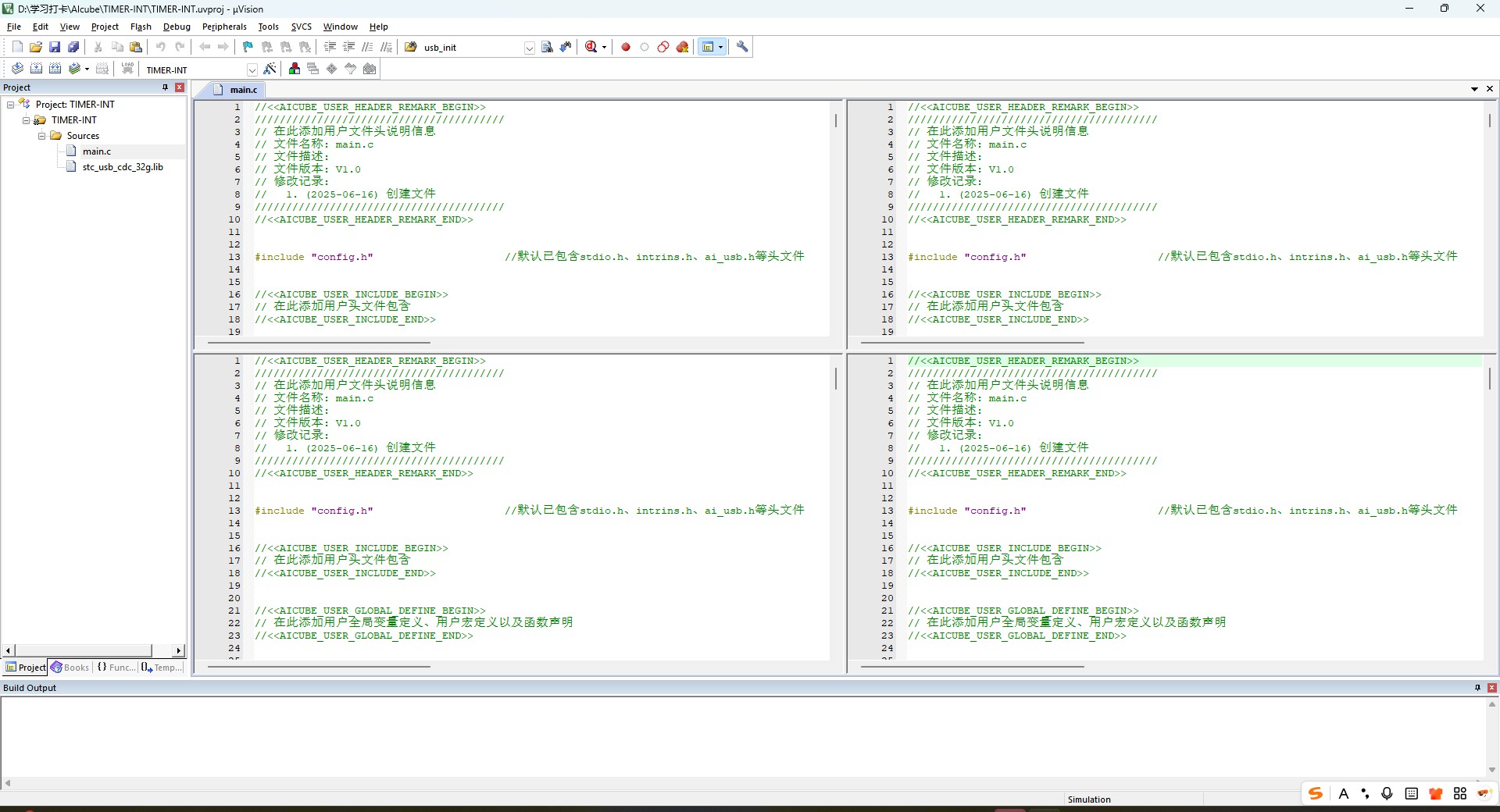Enable/disable breakpoint hollow circle icon

pyautogui.click(x=645, y=47)
